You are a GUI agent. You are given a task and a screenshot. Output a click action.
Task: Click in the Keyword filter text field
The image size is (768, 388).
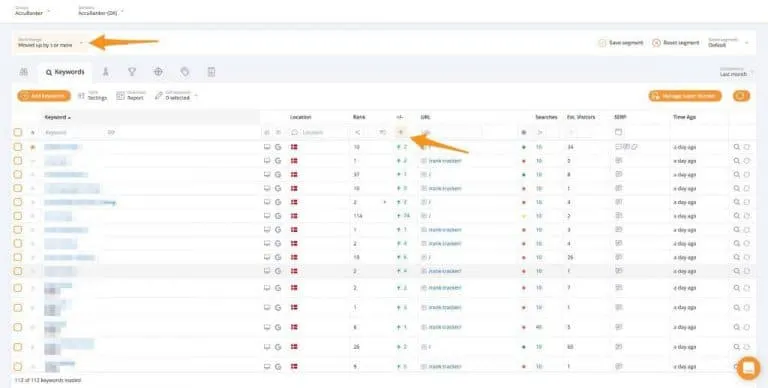[73, 132]
